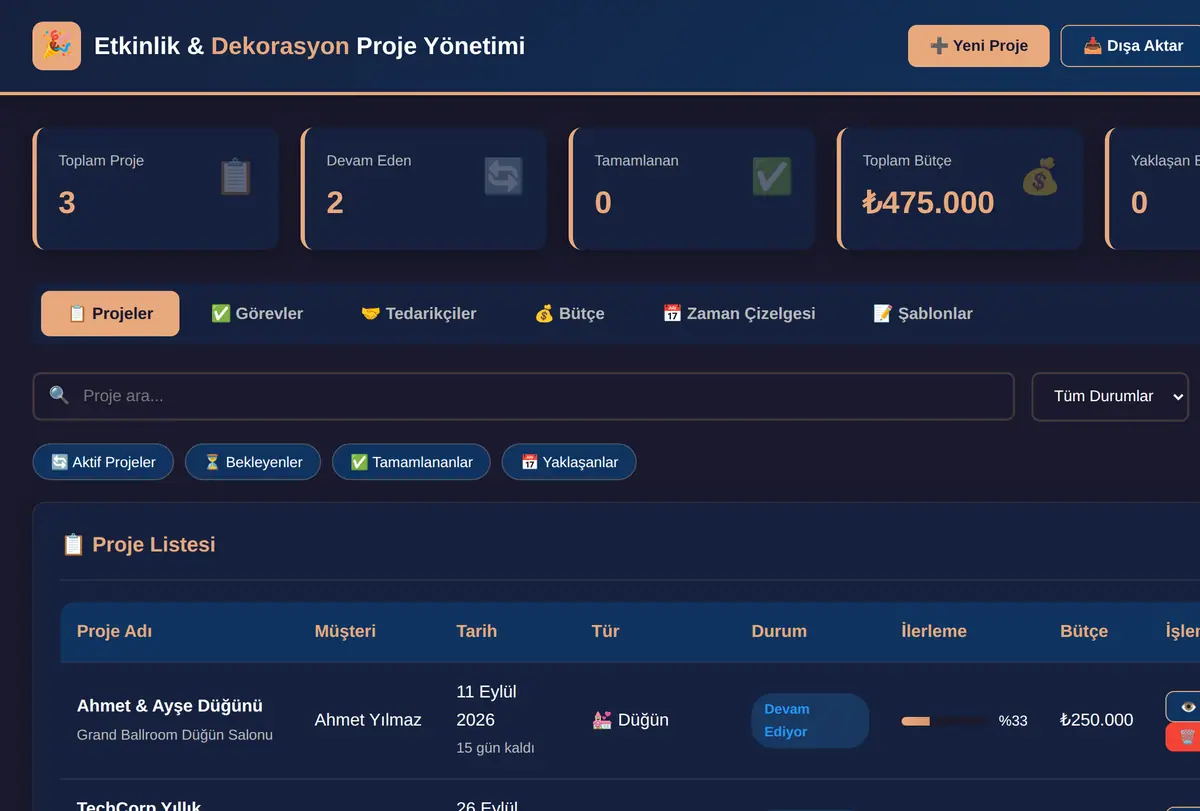Click the %33 progress bar for Ahmet & Ayşe
The image size is (1200, 811).
(x=943, y=720)
